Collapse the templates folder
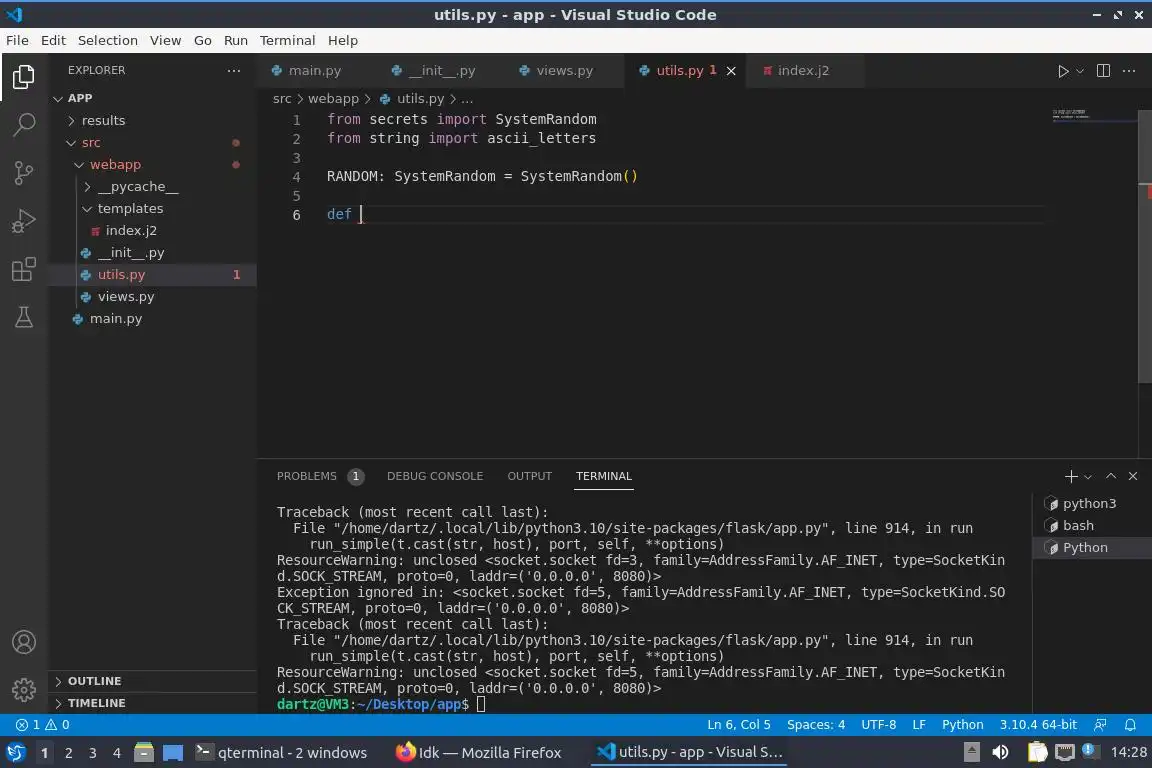This screenshot has width=1152, height=768. click(153, 208)
